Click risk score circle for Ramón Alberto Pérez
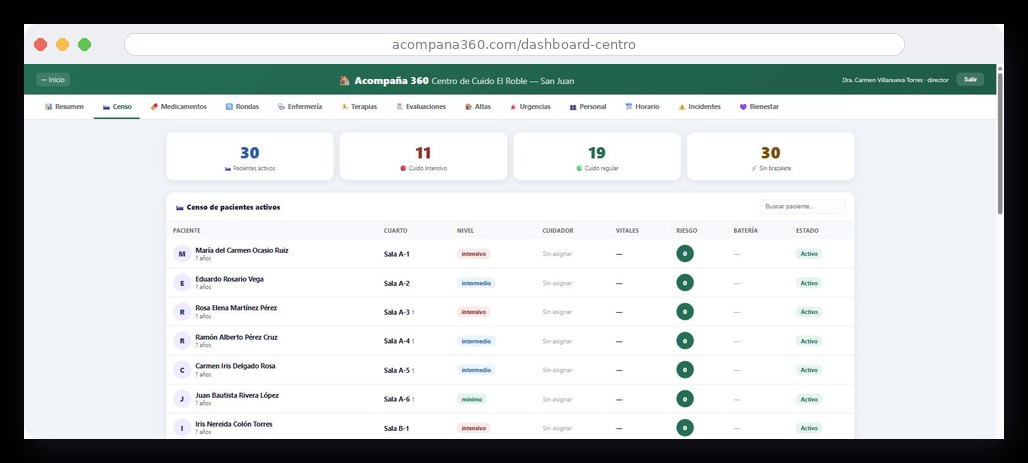Image resolution: width=1028 pixels, height=463 pixels. [x=684, y=341]
